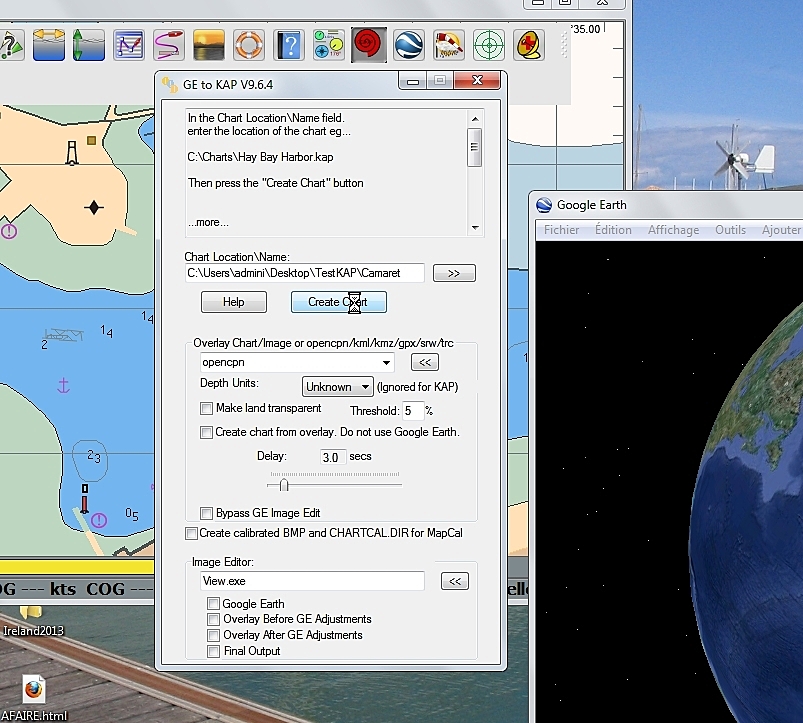Image resolution: width=803 pixels, height=723 pixels.
Task: Open the Ireland2013 desktop folder icon
Action: pos(31,612)
